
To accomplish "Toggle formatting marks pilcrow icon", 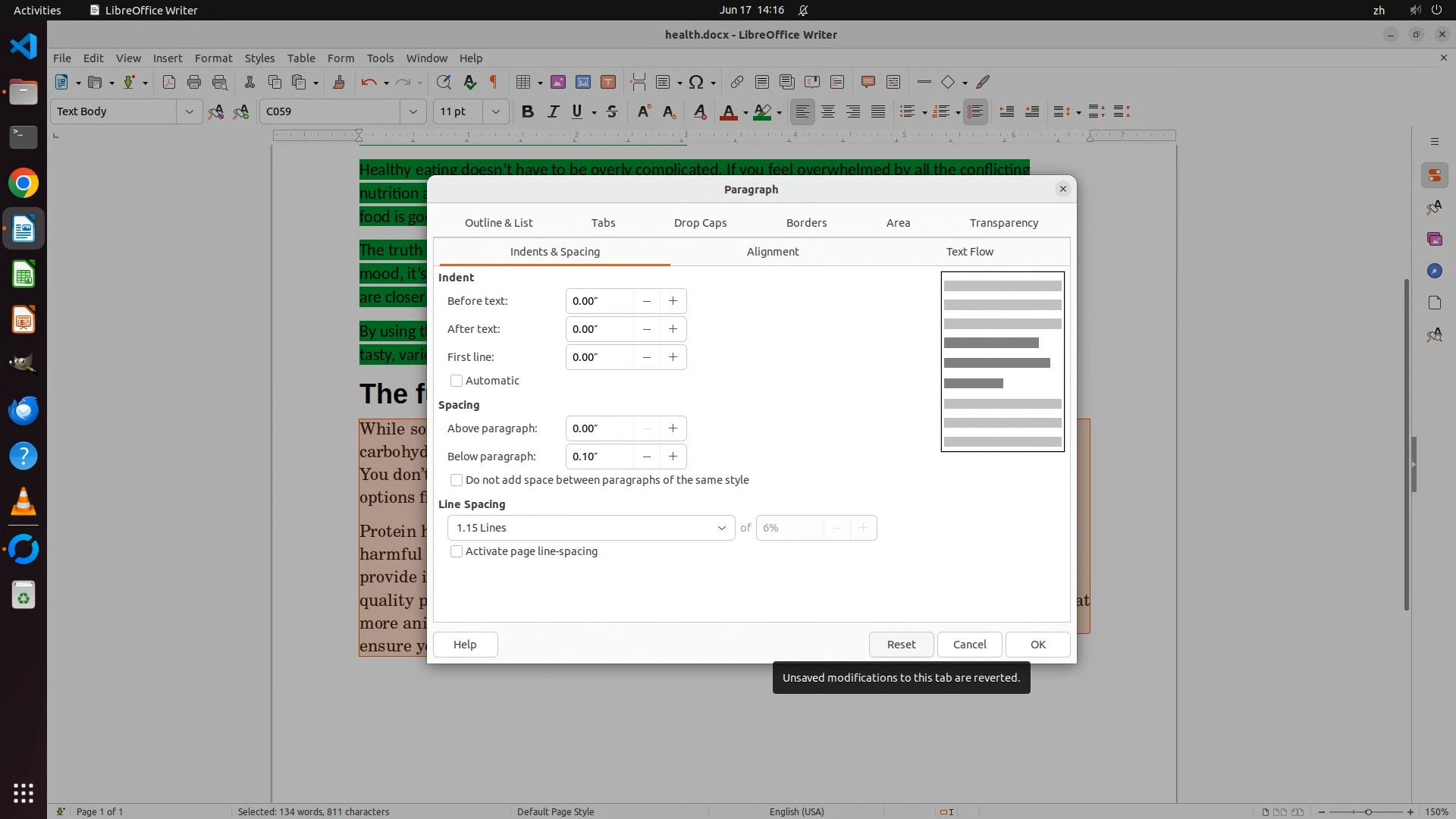I will pos(494,82).
